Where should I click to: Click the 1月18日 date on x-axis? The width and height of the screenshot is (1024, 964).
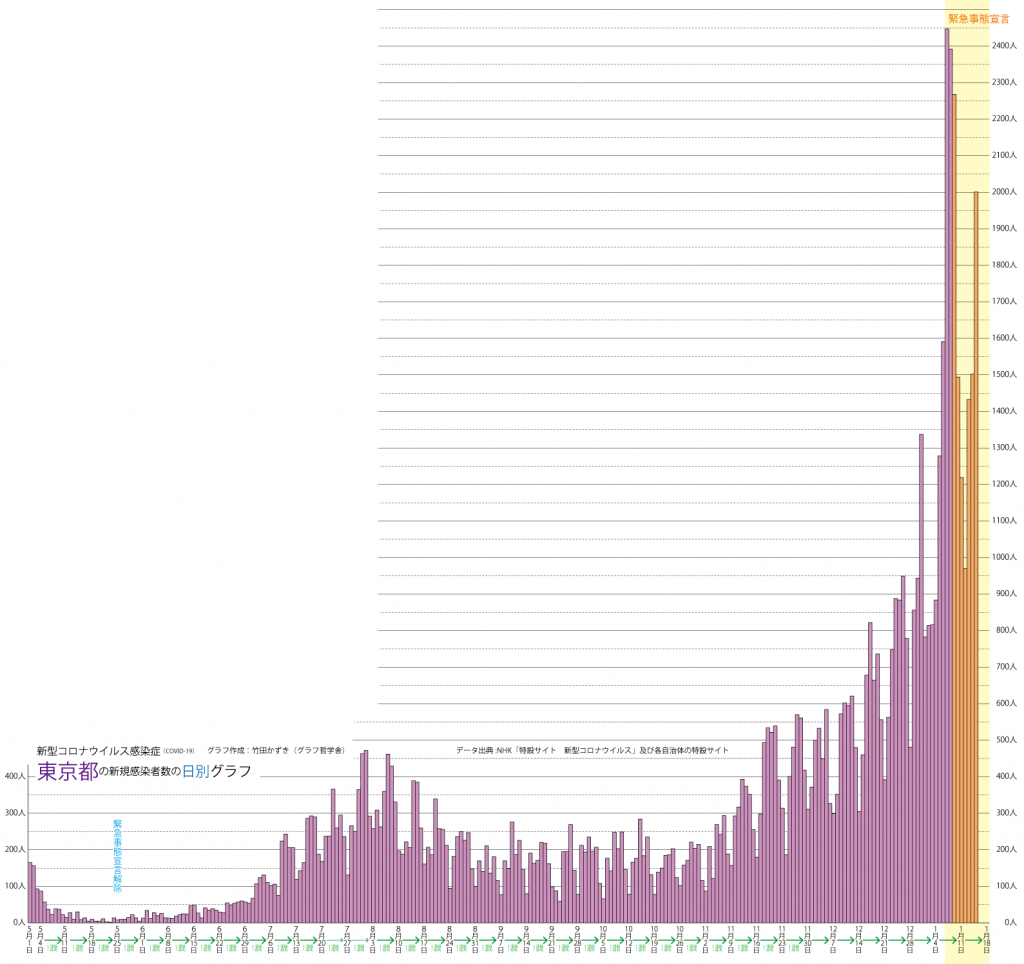(987, 942)
